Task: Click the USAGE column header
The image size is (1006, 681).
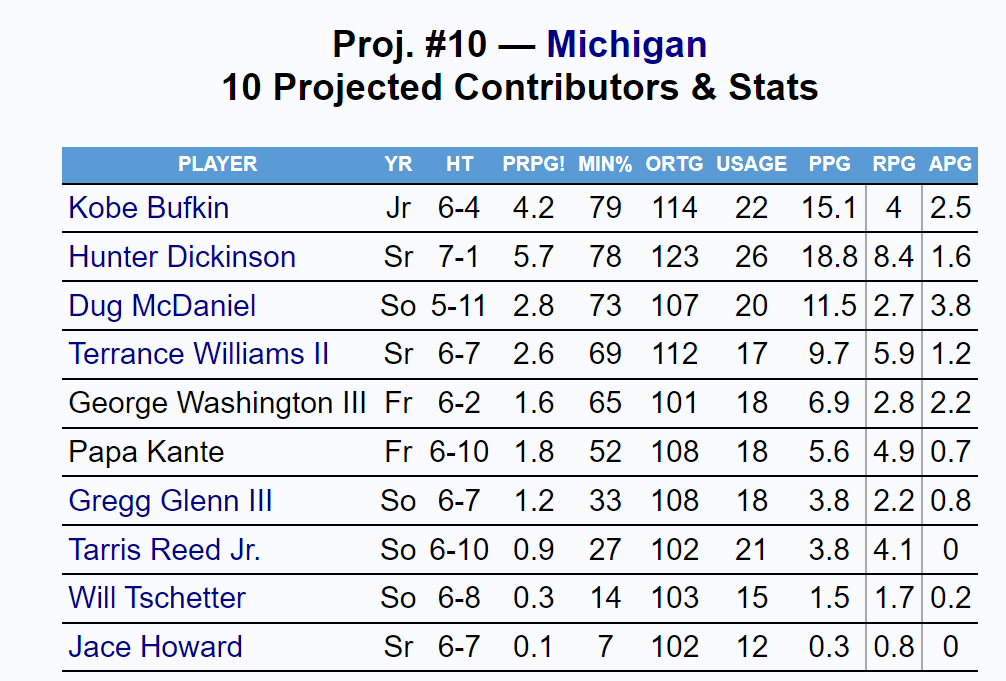Action: (751, 165)
